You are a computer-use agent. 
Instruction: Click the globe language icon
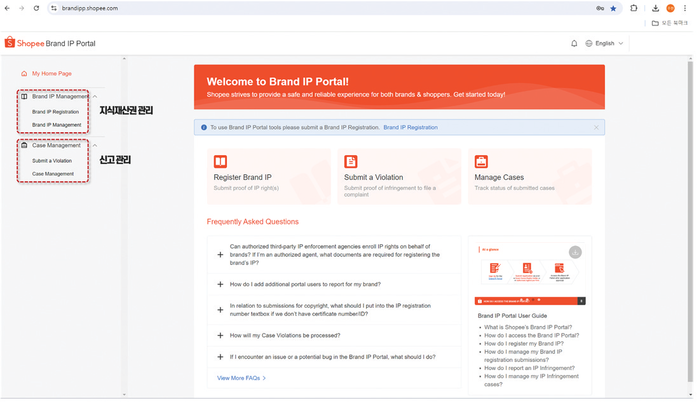pyautogui.click(x=588, y=43)
